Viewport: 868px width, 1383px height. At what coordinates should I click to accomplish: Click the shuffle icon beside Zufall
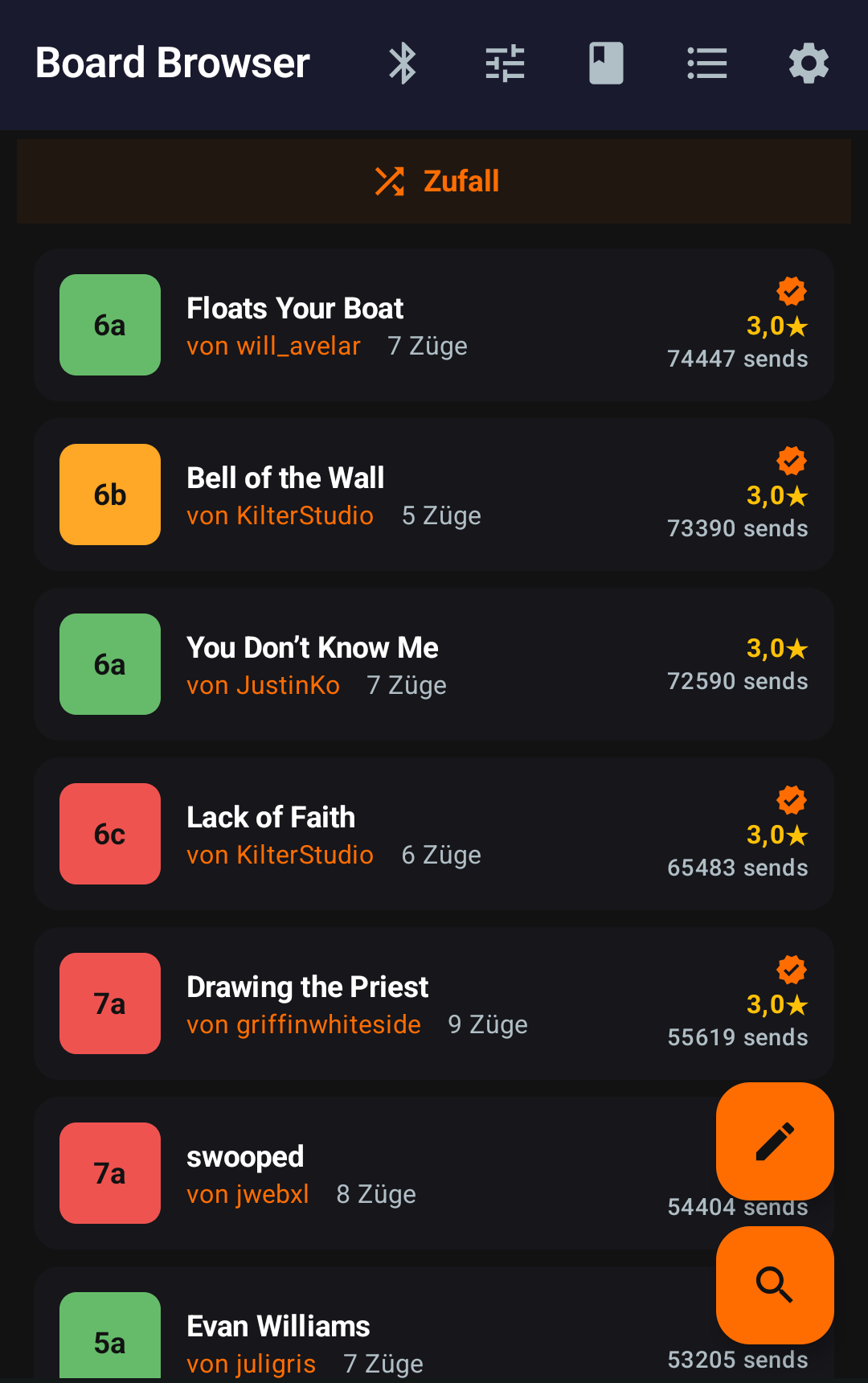[390, 182]
